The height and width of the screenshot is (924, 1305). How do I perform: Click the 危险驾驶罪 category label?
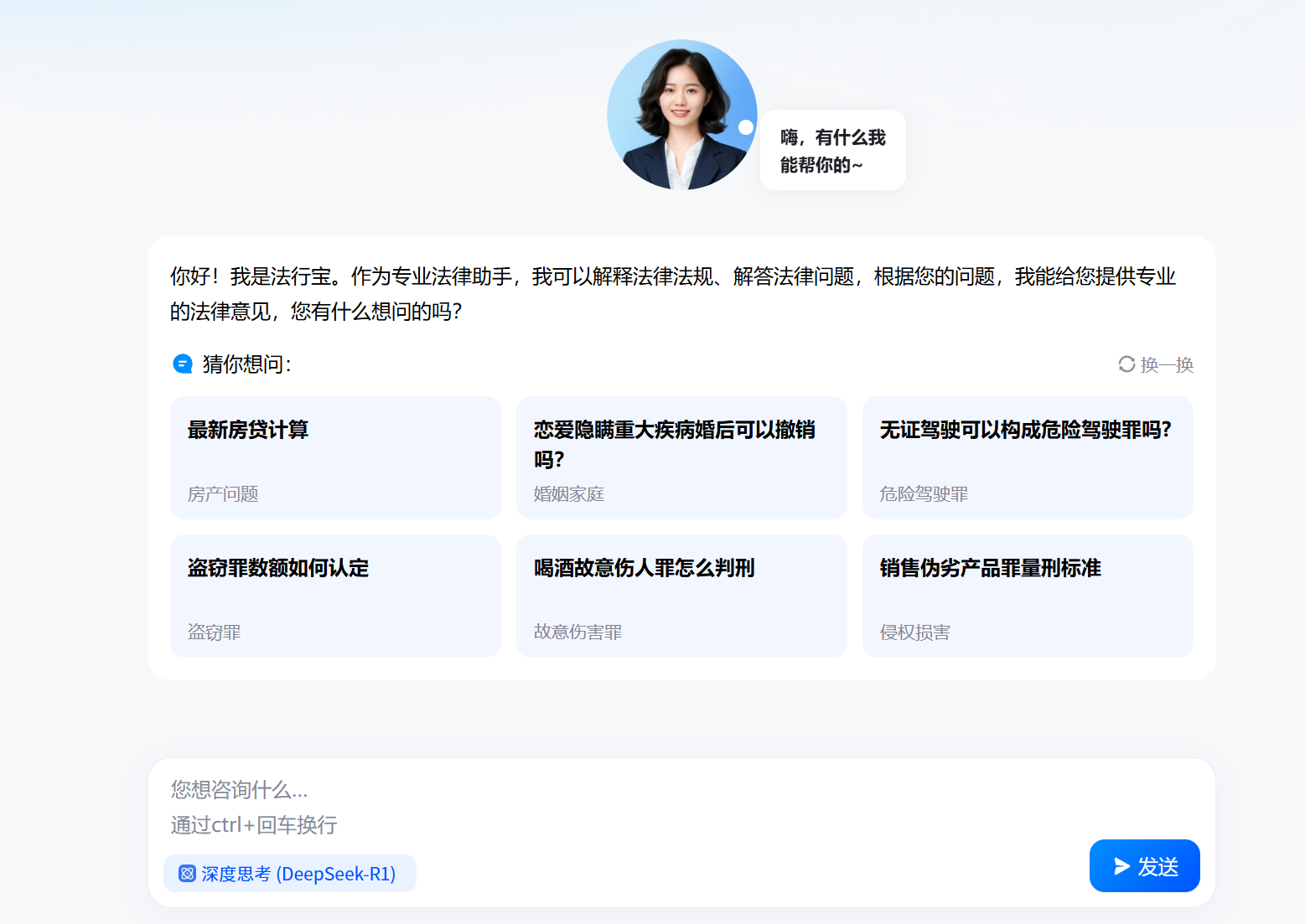click(924, 494)
